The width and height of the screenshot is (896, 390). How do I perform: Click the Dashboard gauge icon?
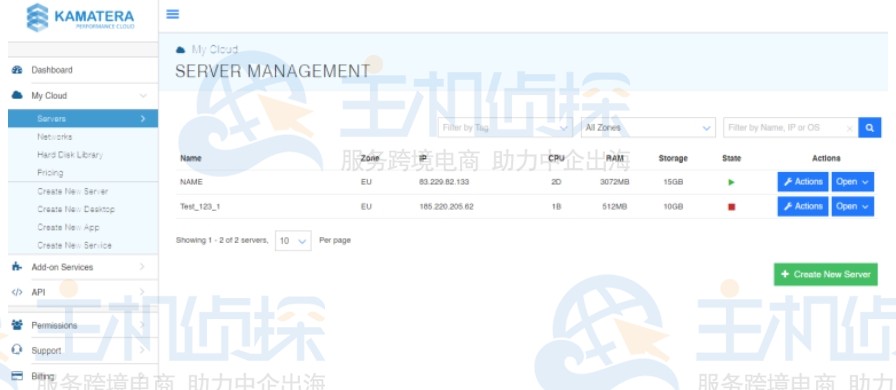tap(17, 70)
